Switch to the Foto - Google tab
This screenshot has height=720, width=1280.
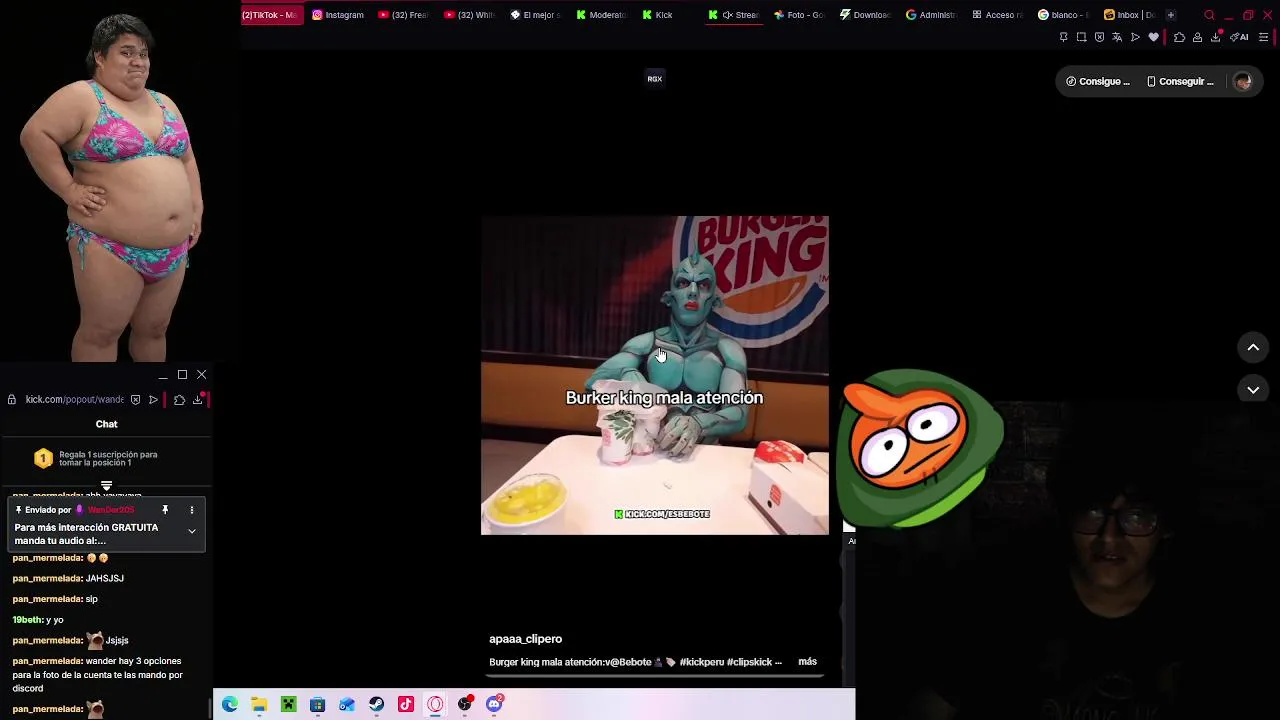(799, 15)
